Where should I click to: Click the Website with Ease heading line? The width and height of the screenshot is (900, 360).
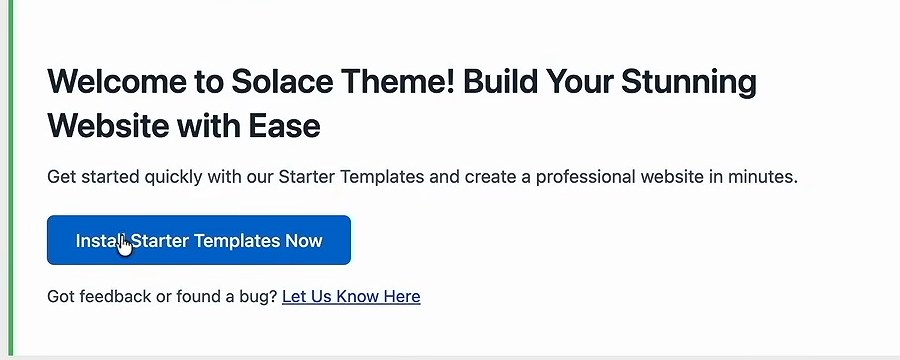click(x=184, y=125)
